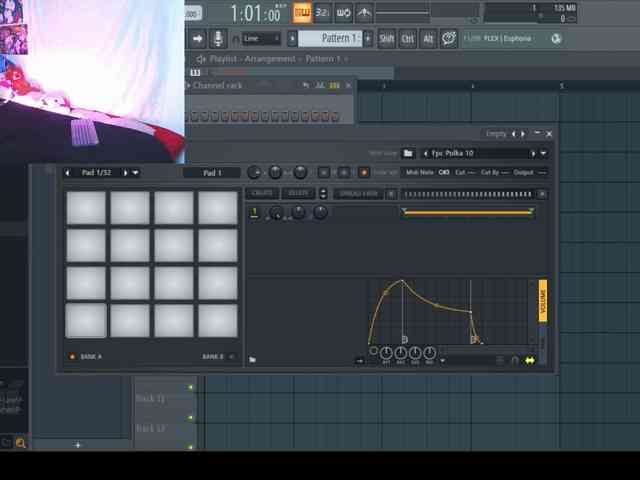
Task: Click the yellow double-arrow icon under envelope
Action: pyautogui.click(x=529, y=360)
